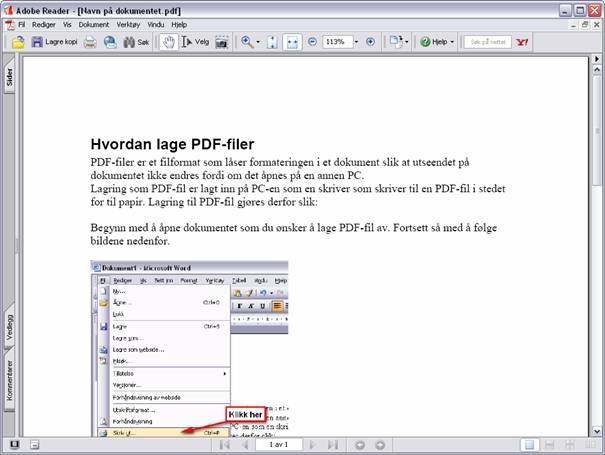Image resolution: width=605 pixels, height=455 pixels.
Task: Click the Snapshot camera tool
Action: pos(221,42)
